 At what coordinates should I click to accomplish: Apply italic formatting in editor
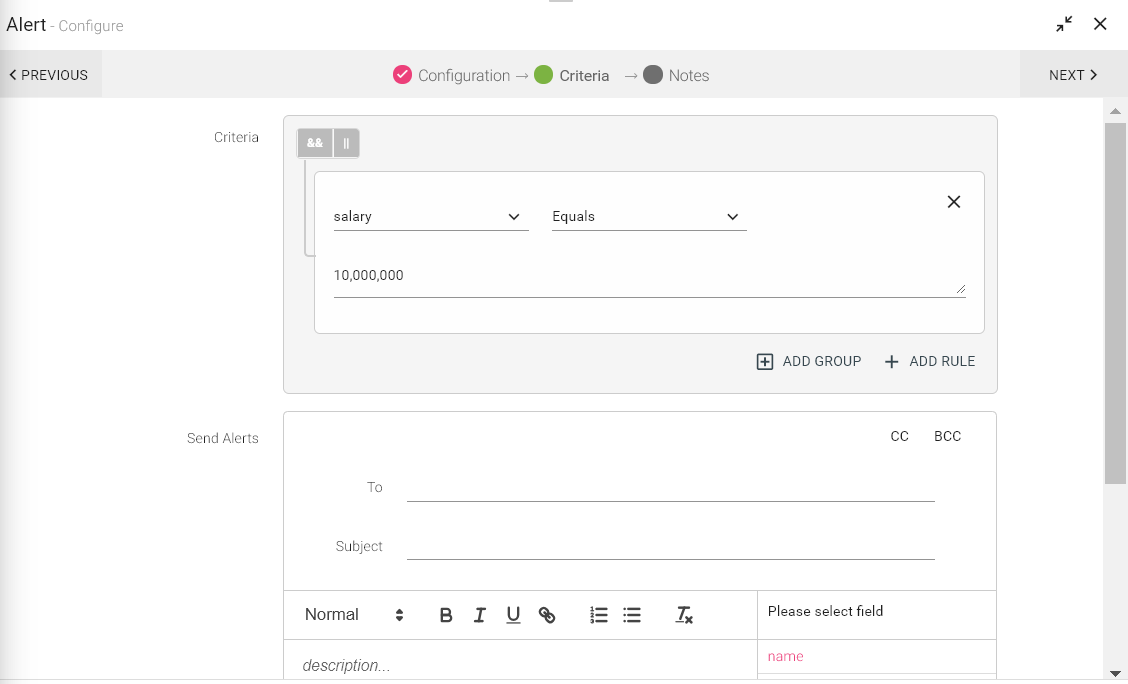(x=480, y=615)
